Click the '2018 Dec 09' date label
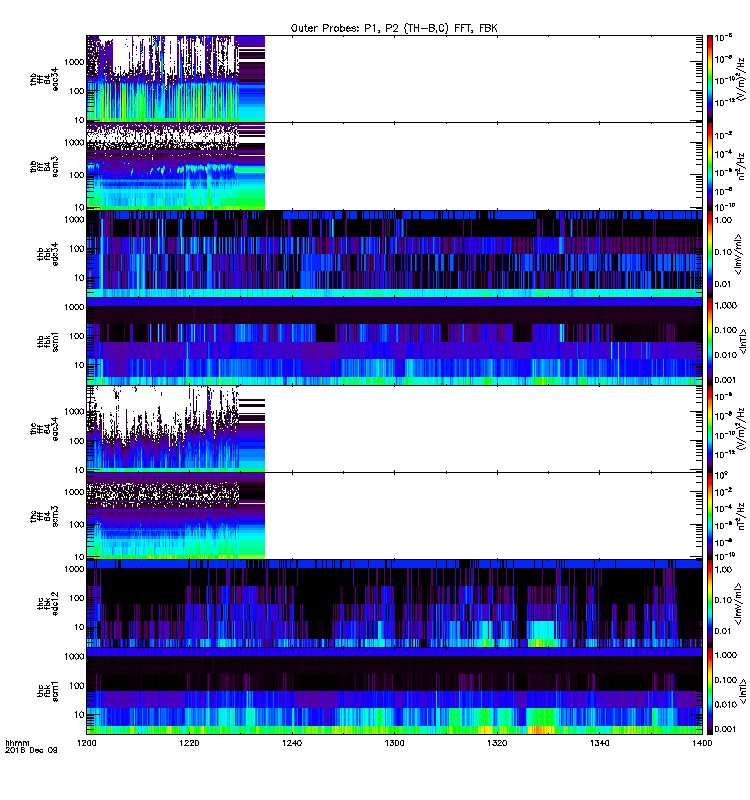The width and height of the screenshot is (750, 800). [x=31, y=750]
